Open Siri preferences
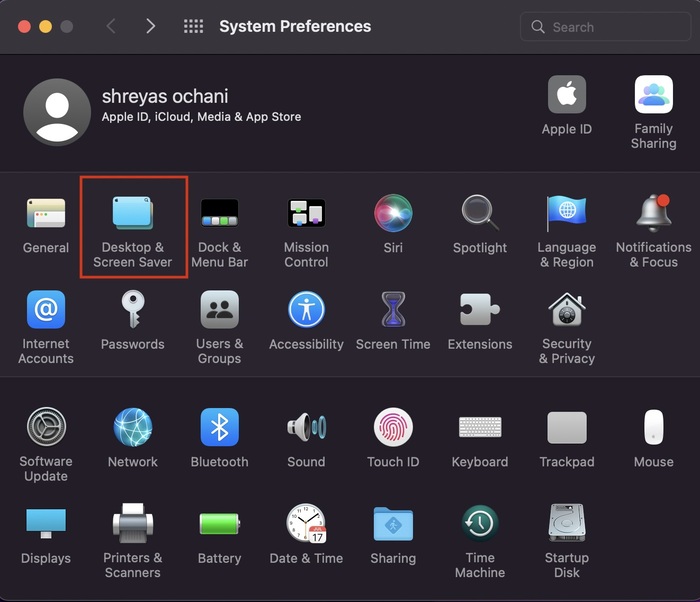This screenshot has height=602, width=700. click(393, 213)
